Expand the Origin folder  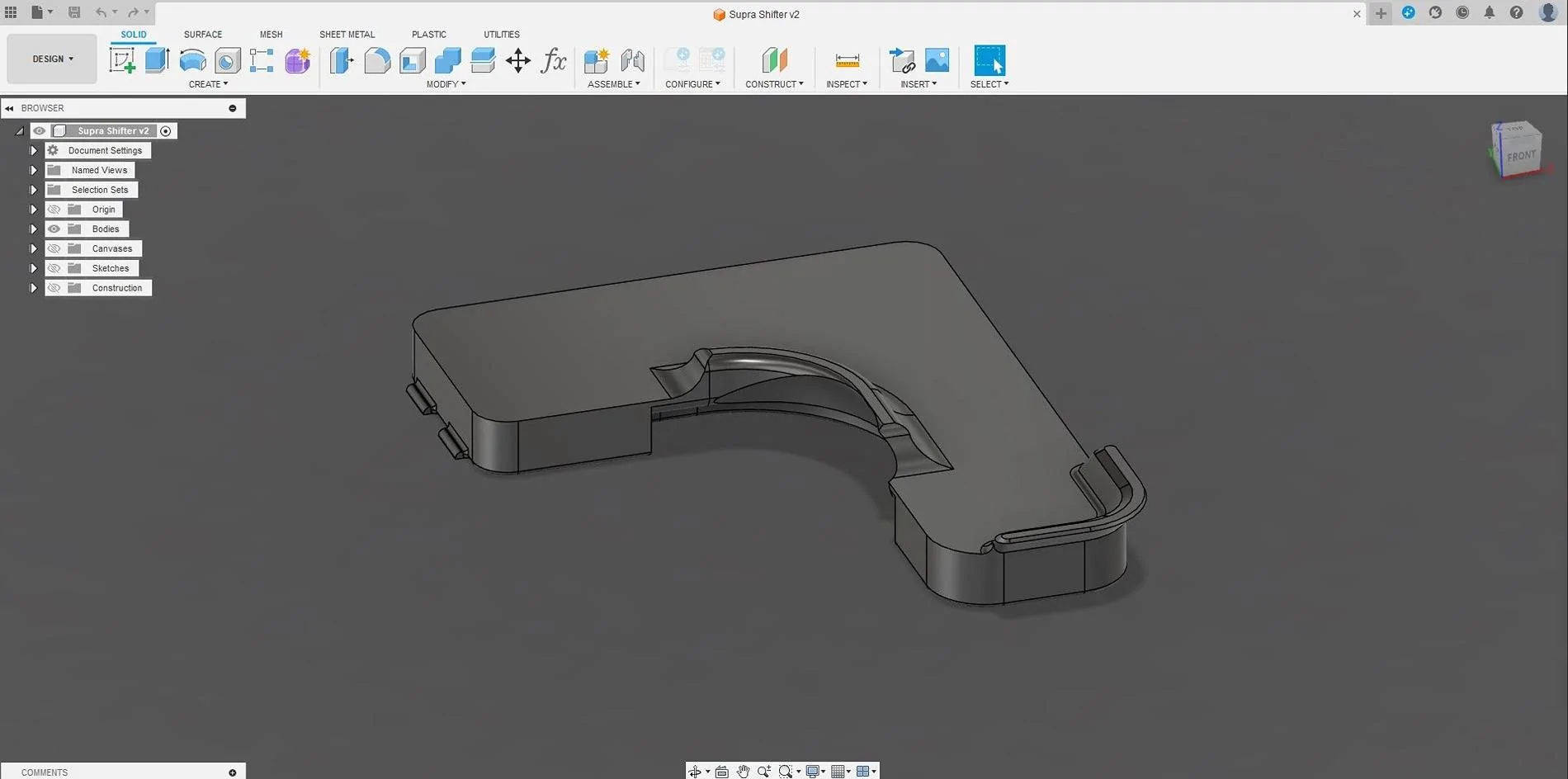coord(34,210)
